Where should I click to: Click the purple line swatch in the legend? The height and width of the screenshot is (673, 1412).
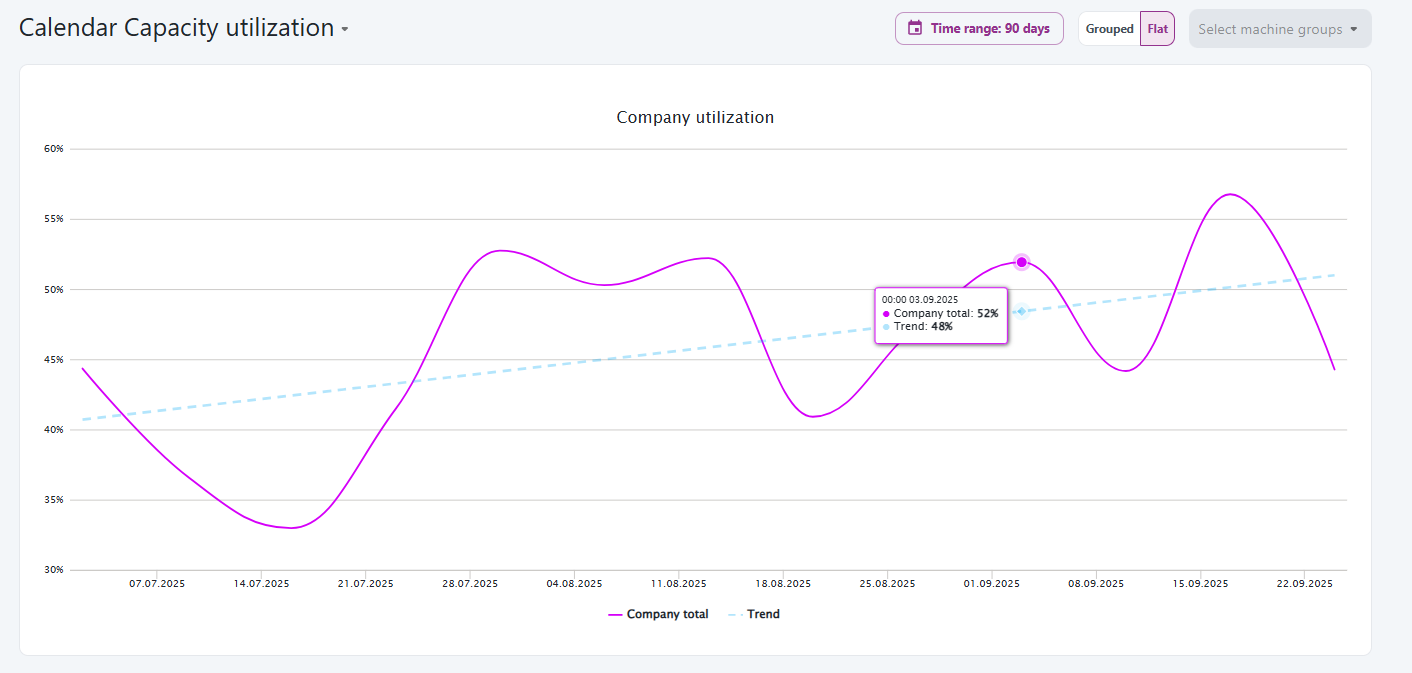615,615
